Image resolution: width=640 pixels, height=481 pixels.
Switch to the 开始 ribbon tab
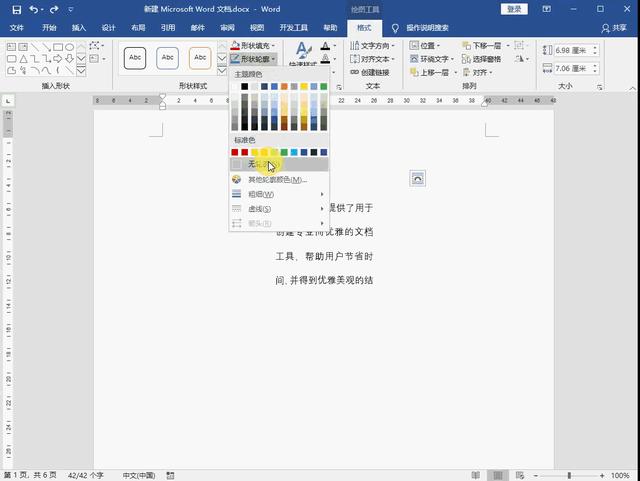point(49,28)
